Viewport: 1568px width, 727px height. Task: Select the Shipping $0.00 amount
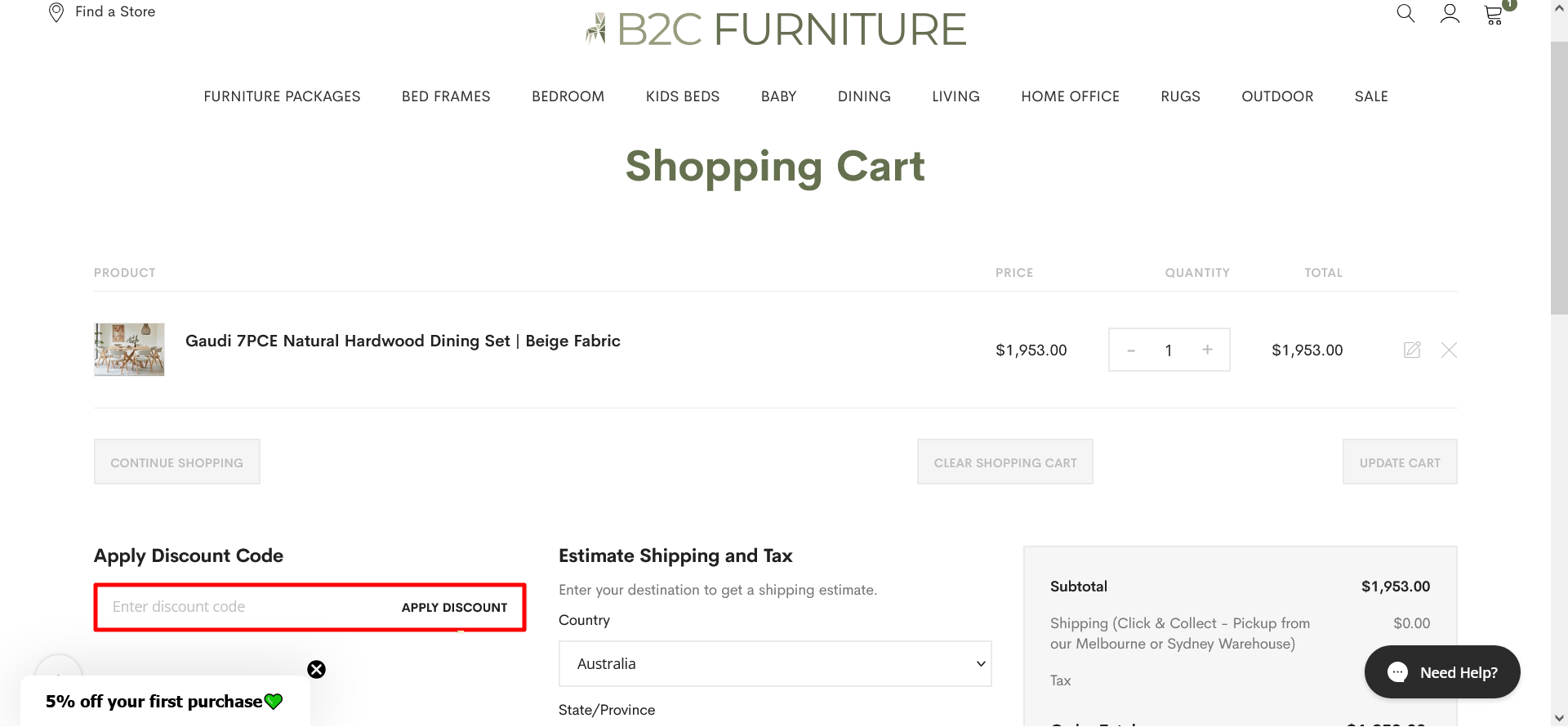point(1412,623)
